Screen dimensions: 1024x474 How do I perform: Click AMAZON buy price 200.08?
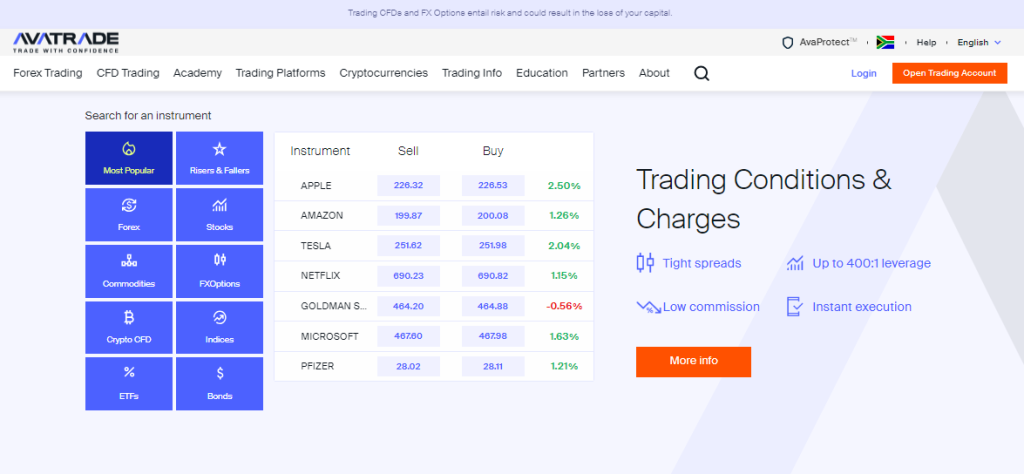(x=492, y=215)
